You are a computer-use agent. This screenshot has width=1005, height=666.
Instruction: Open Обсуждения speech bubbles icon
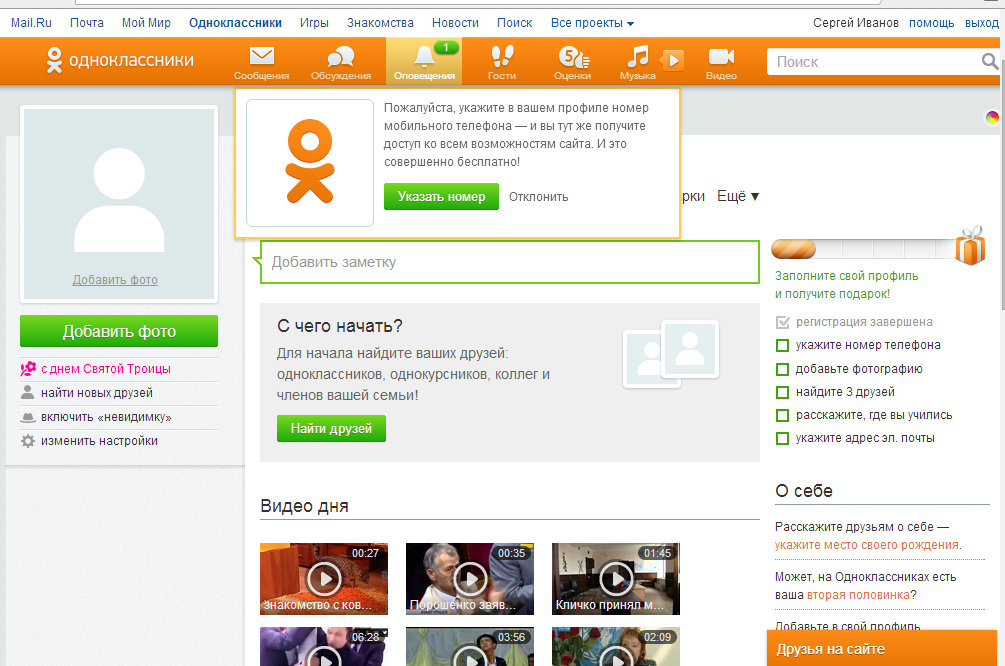pos(340,57)
